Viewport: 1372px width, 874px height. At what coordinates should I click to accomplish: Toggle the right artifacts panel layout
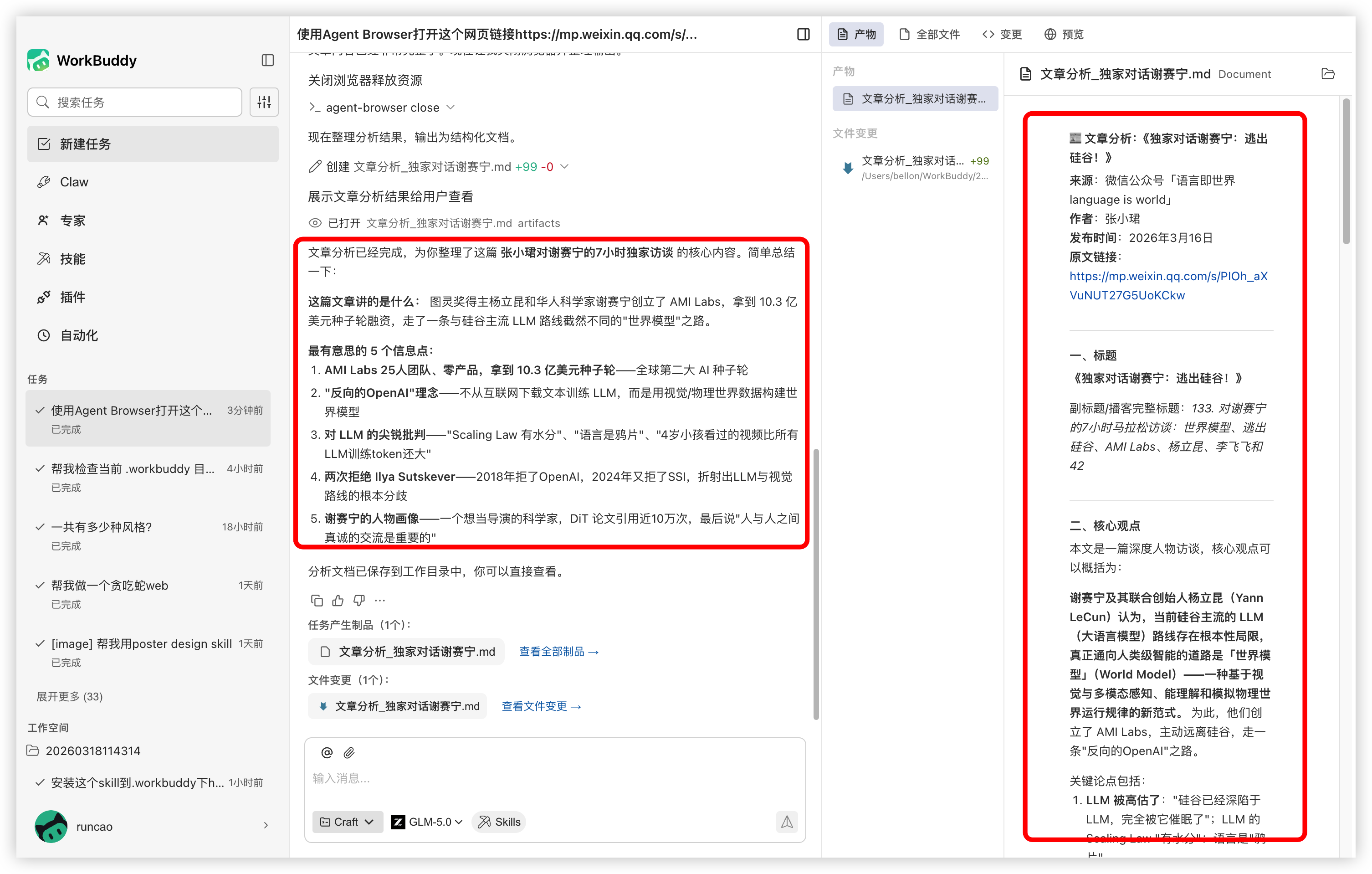click(804, 34)
